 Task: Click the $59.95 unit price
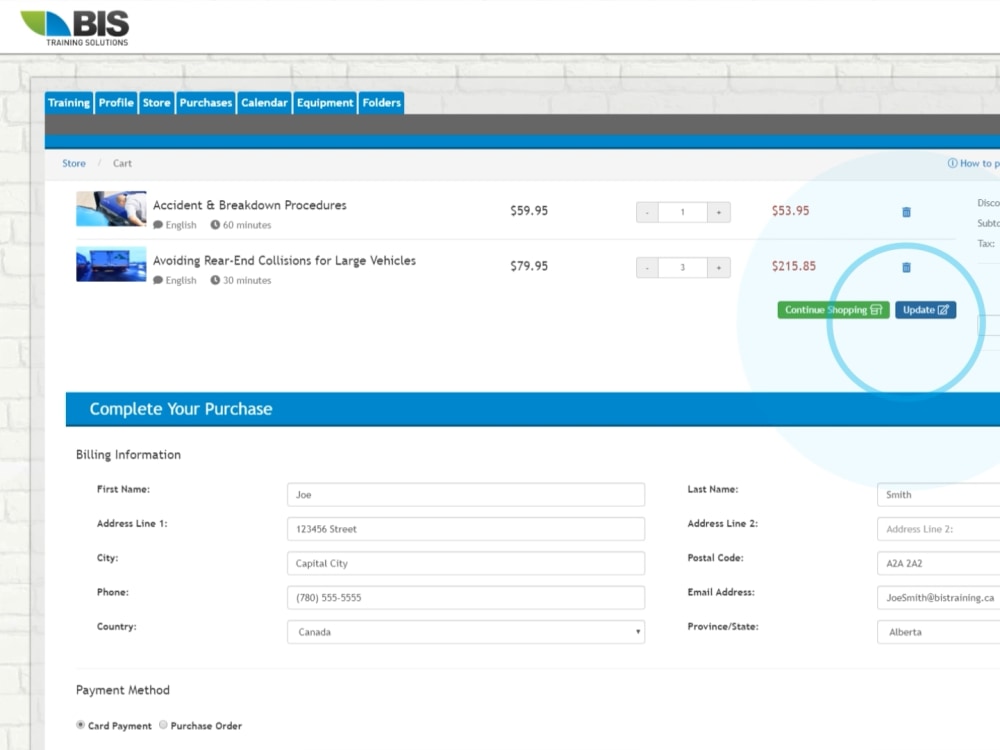click(529, 211)
